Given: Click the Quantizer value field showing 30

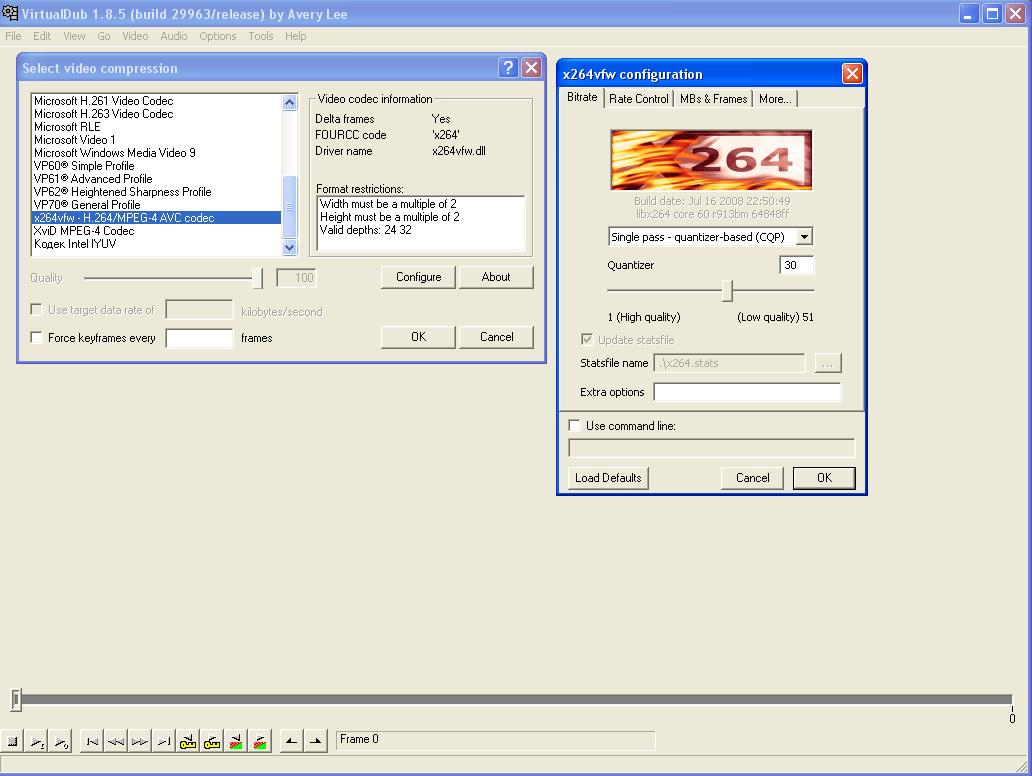Looking at the screenshot, I should pos(796,265).
